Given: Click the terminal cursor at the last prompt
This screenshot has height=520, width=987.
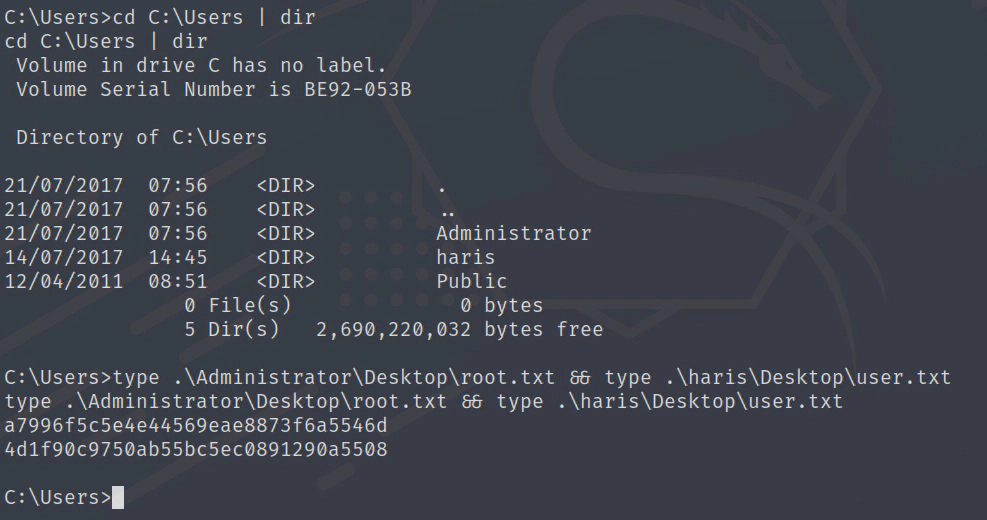Looking at the screenshot, I should pos(118,497).
